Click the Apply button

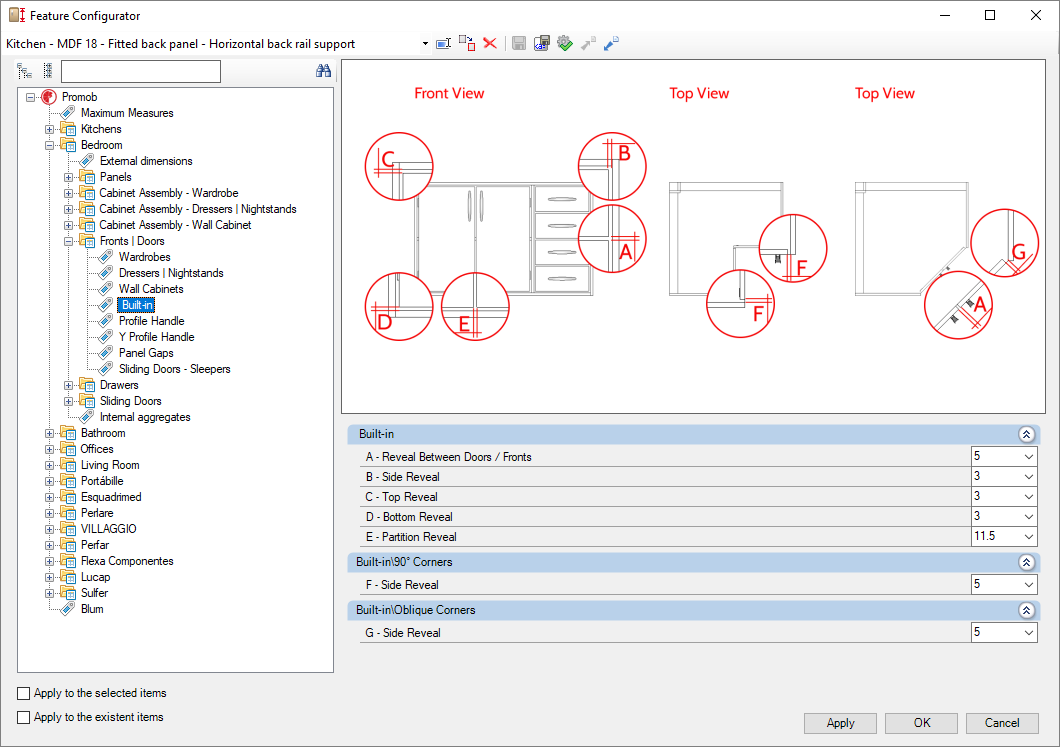pos(840,723)
